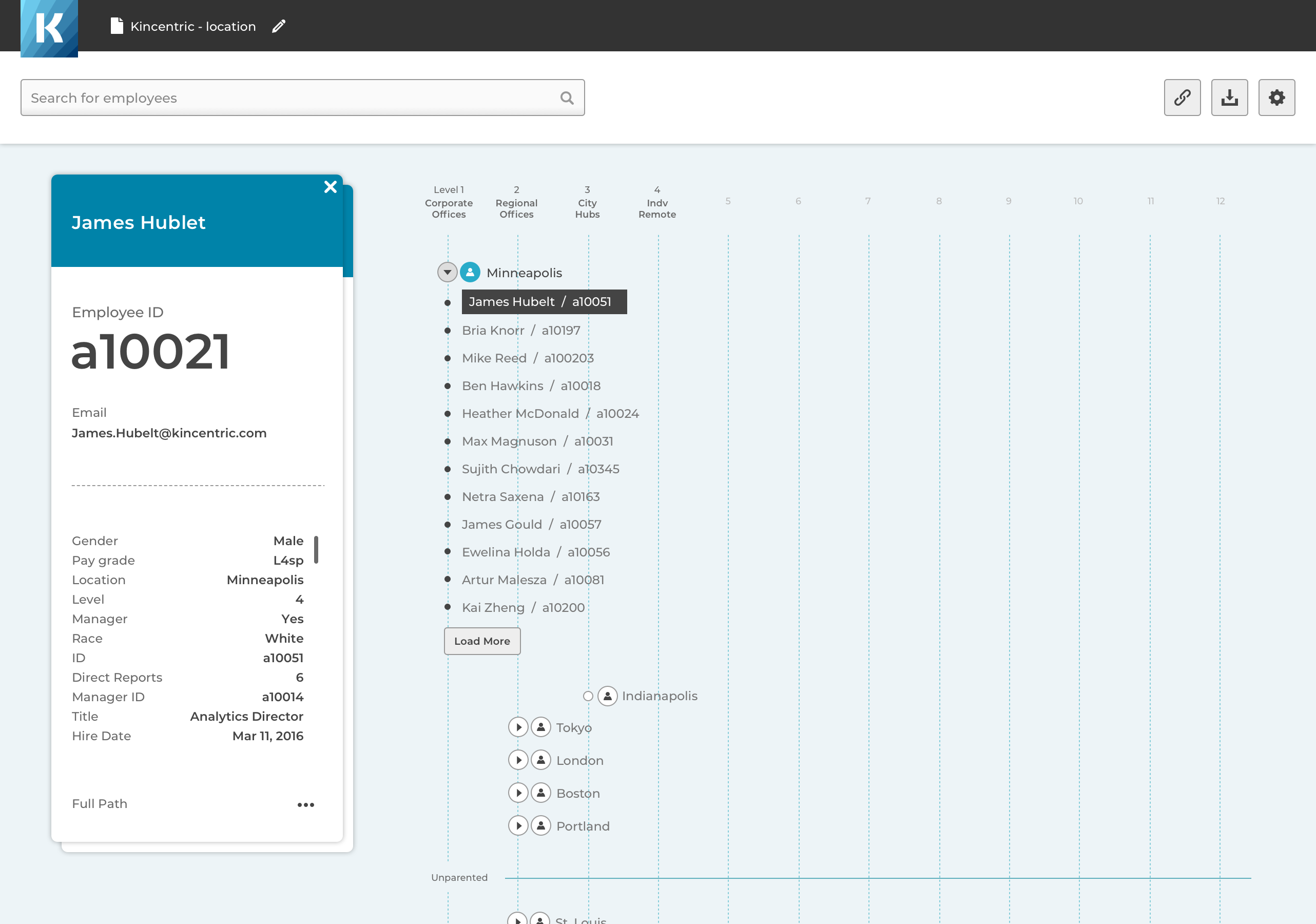Open settings gear button

pyautogui.click(x=1276, y=98)
